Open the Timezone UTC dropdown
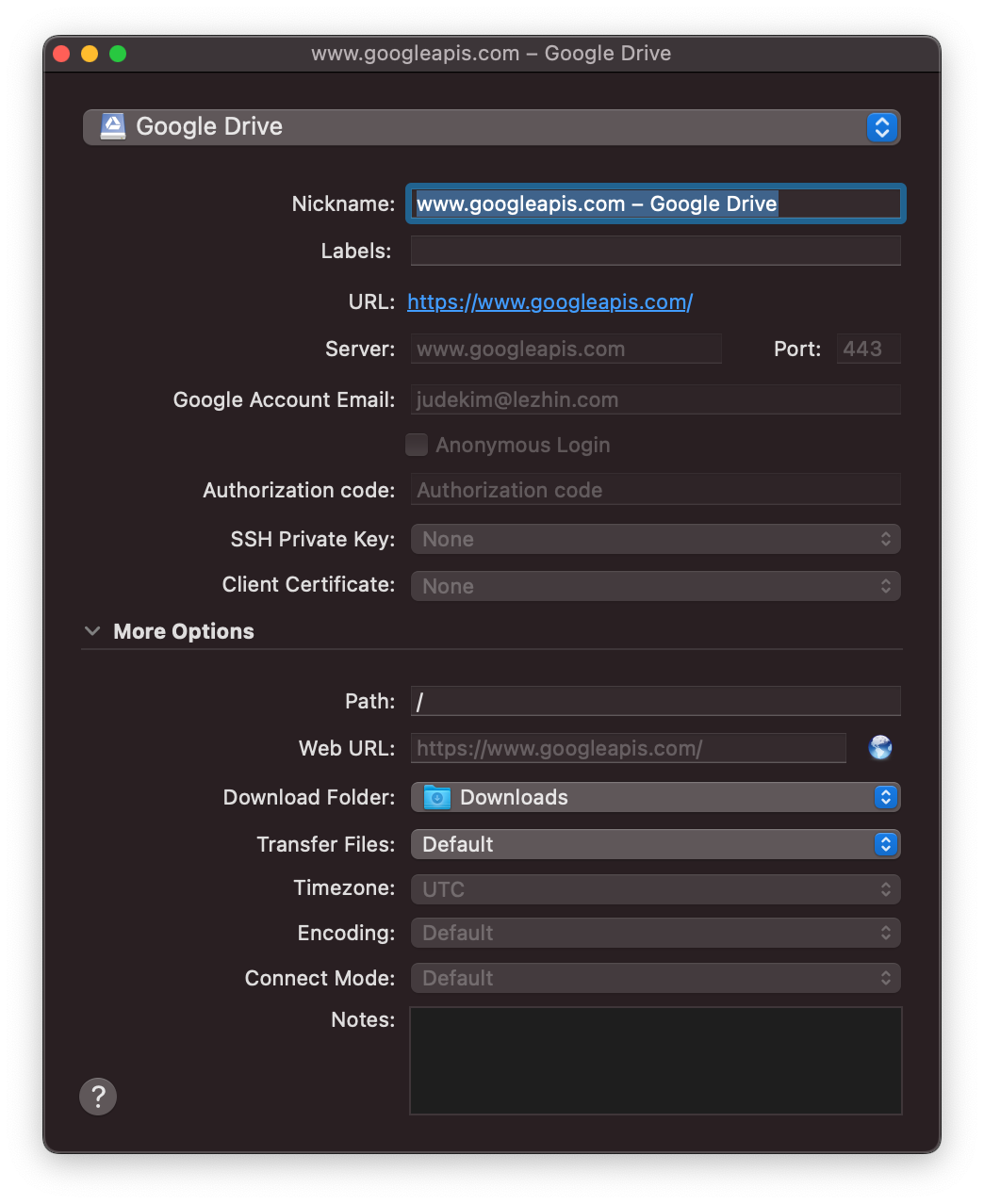The width and height of the screenshot is (984, 1204). (x=656, y=889)
